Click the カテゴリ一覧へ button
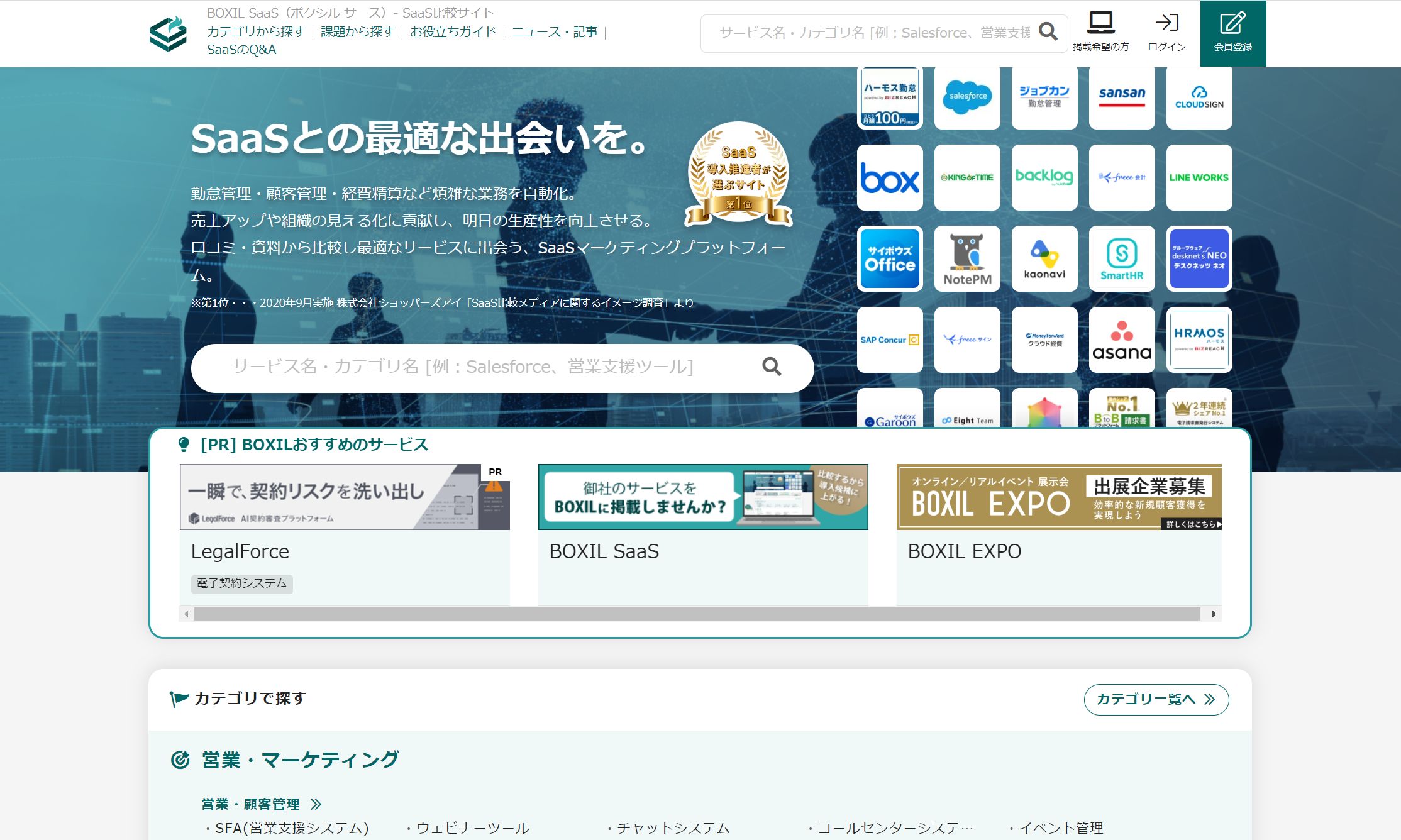Image resolution: width=1401 pixels, height=840 pixels. click(1156, 699)
